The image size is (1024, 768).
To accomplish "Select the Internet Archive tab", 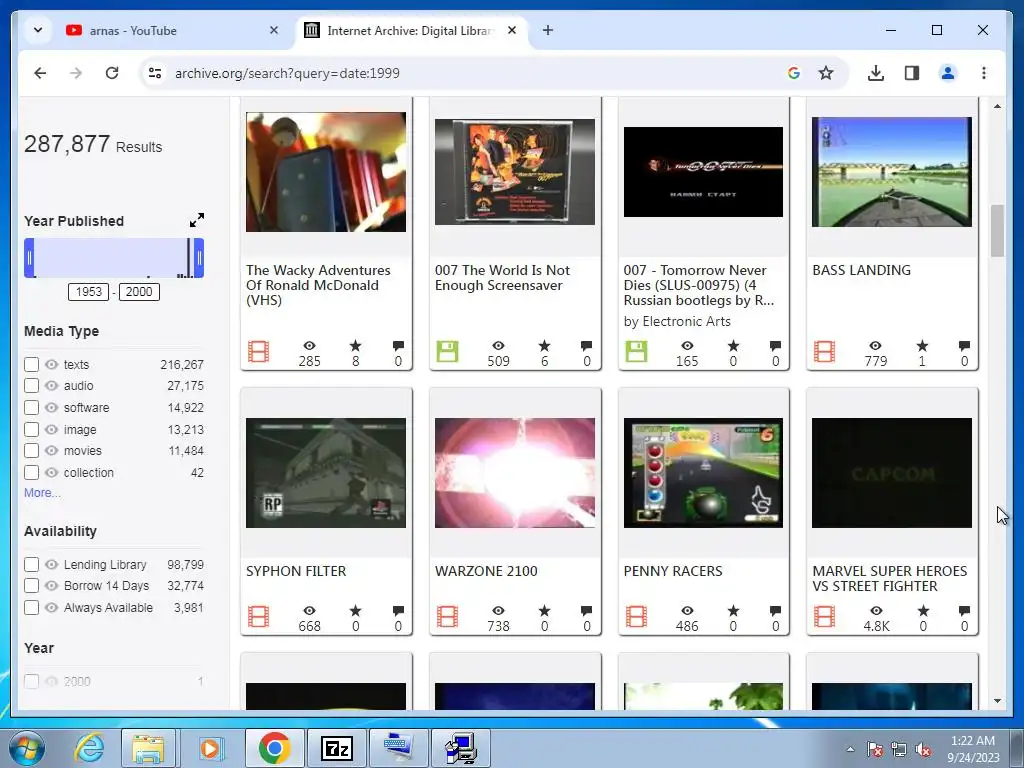I will click(x=411, y=30).
